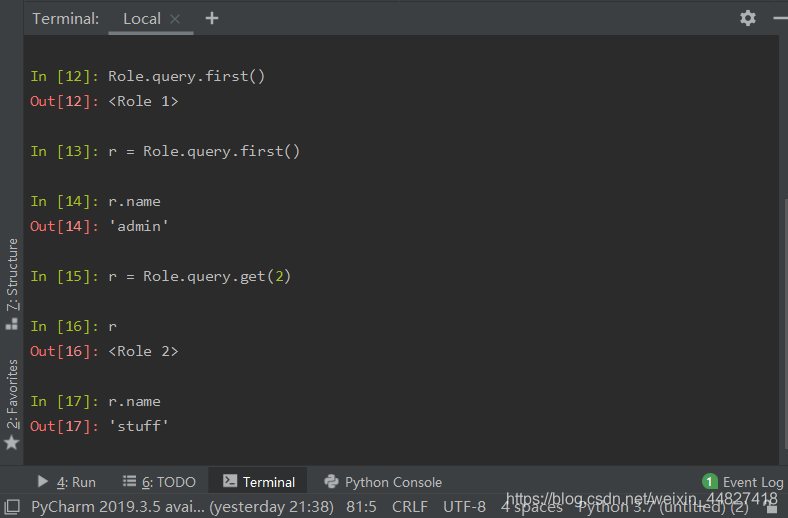This screenshot has height=518, width=788.
Task: Click the <Role 2> output
Action: pyautogui.click(x=143, y=351)
